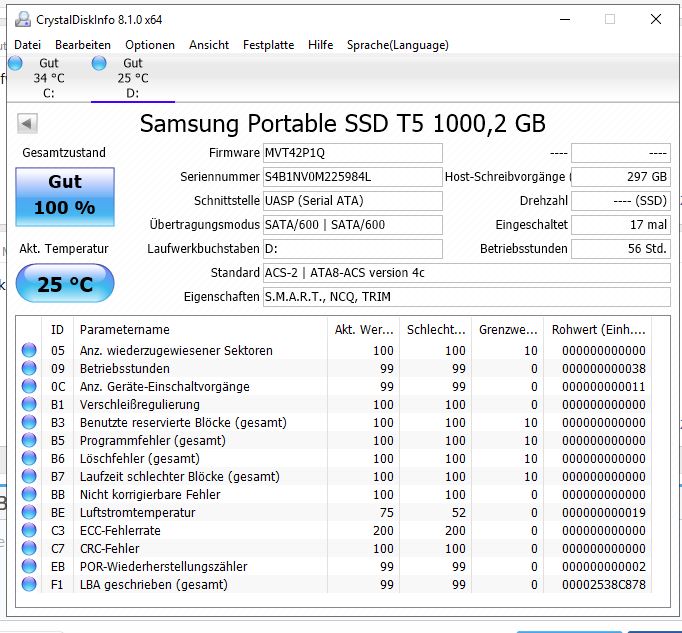Click the Seriennummer field S4B1NV0M225984L

point(353,177)
